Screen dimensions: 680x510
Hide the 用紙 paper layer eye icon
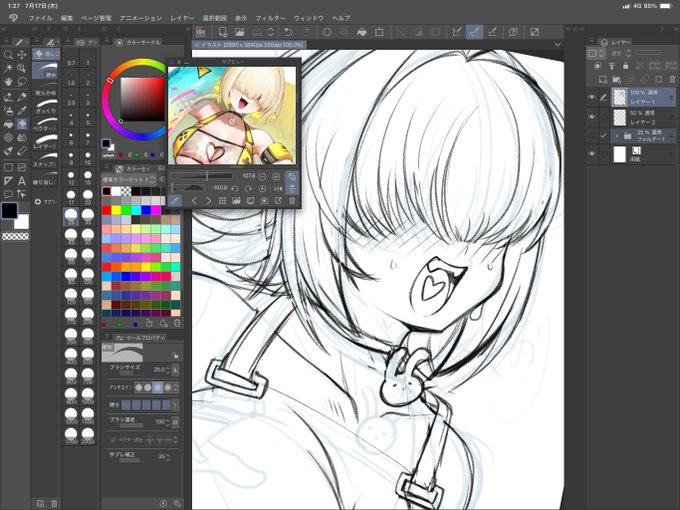592,154
